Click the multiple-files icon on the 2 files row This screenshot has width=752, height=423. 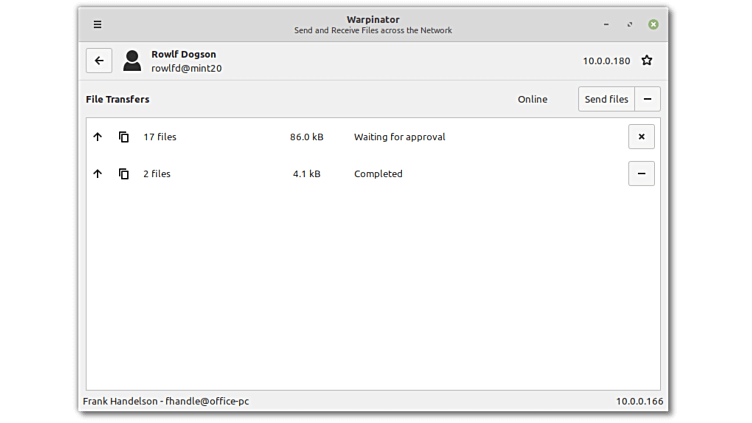(124, 174)
